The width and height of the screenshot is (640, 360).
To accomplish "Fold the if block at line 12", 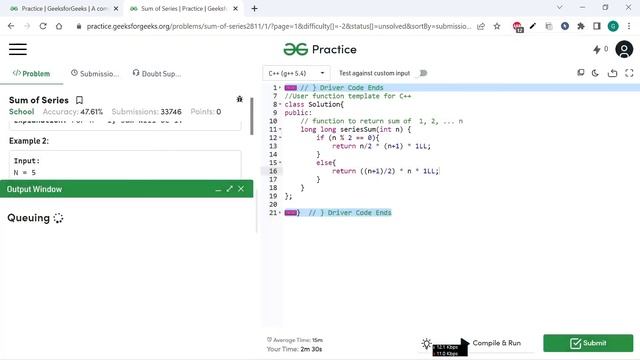I will point(280,138).
